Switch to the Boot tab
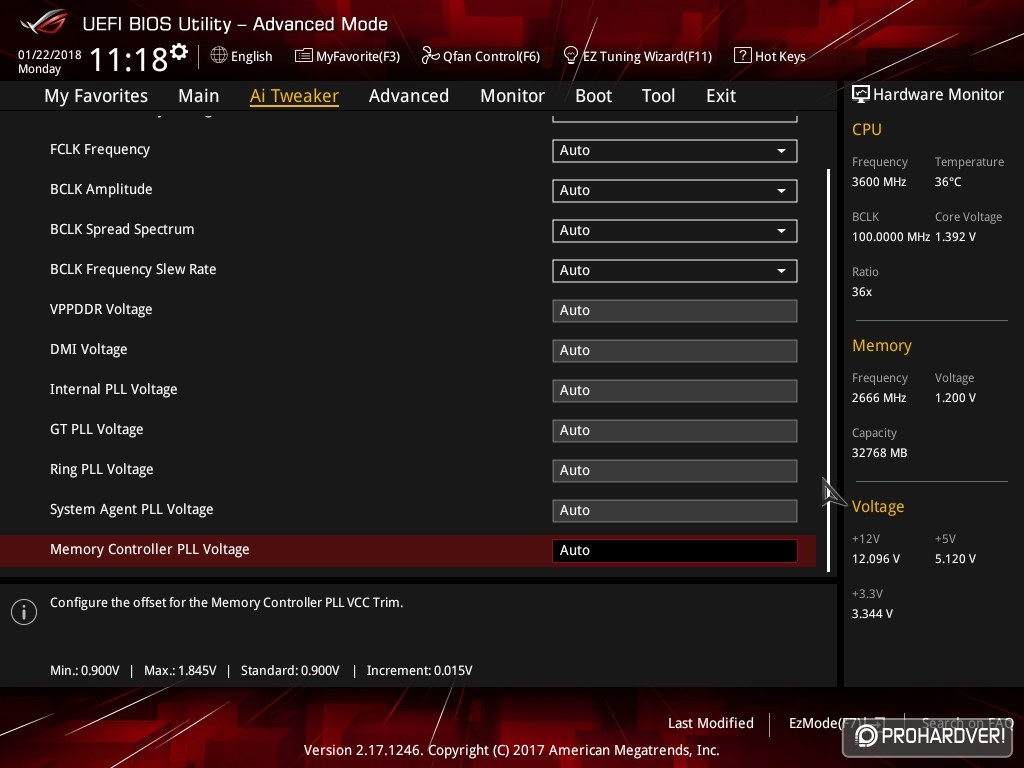 pos(594,96)
